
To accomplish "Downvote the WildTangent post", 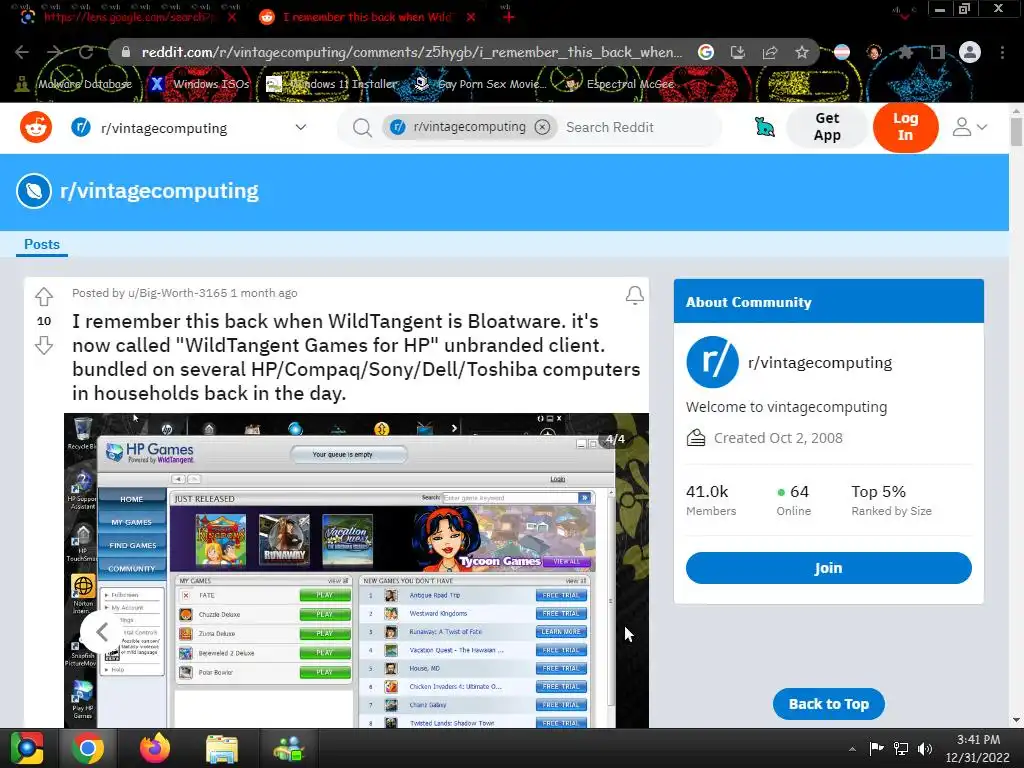I will click(44, 345).
